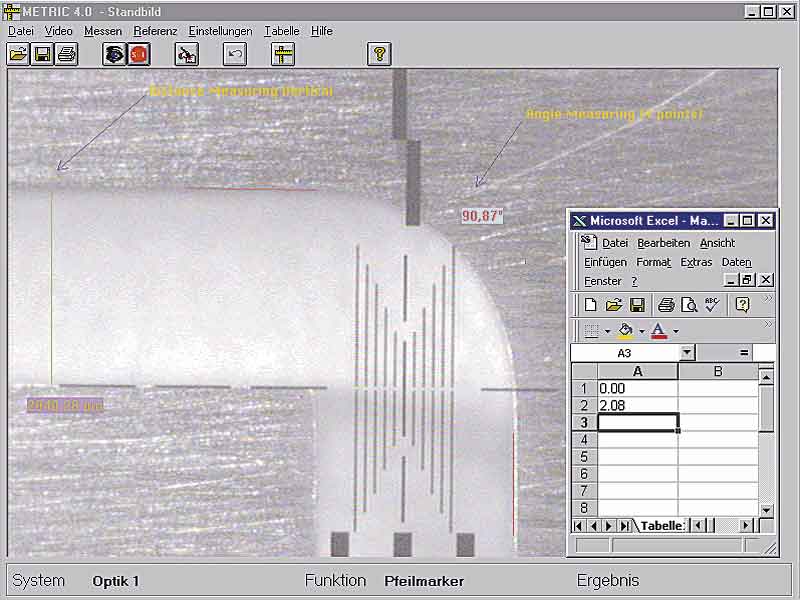Open the fill color dropdown arrow in Excel
800x600 pixels.
641,331
